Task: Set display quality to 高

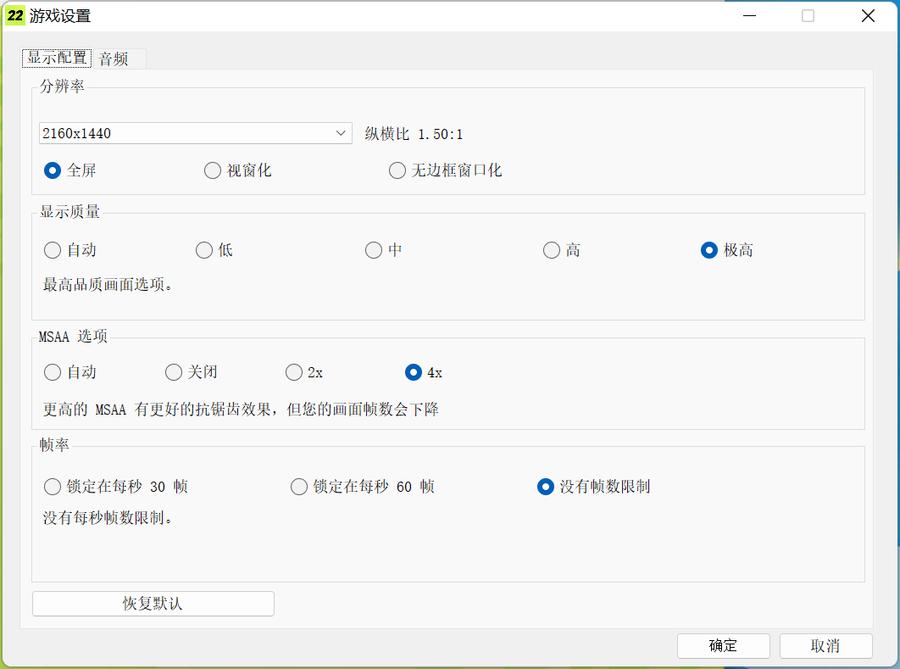Action: [551, 250]
